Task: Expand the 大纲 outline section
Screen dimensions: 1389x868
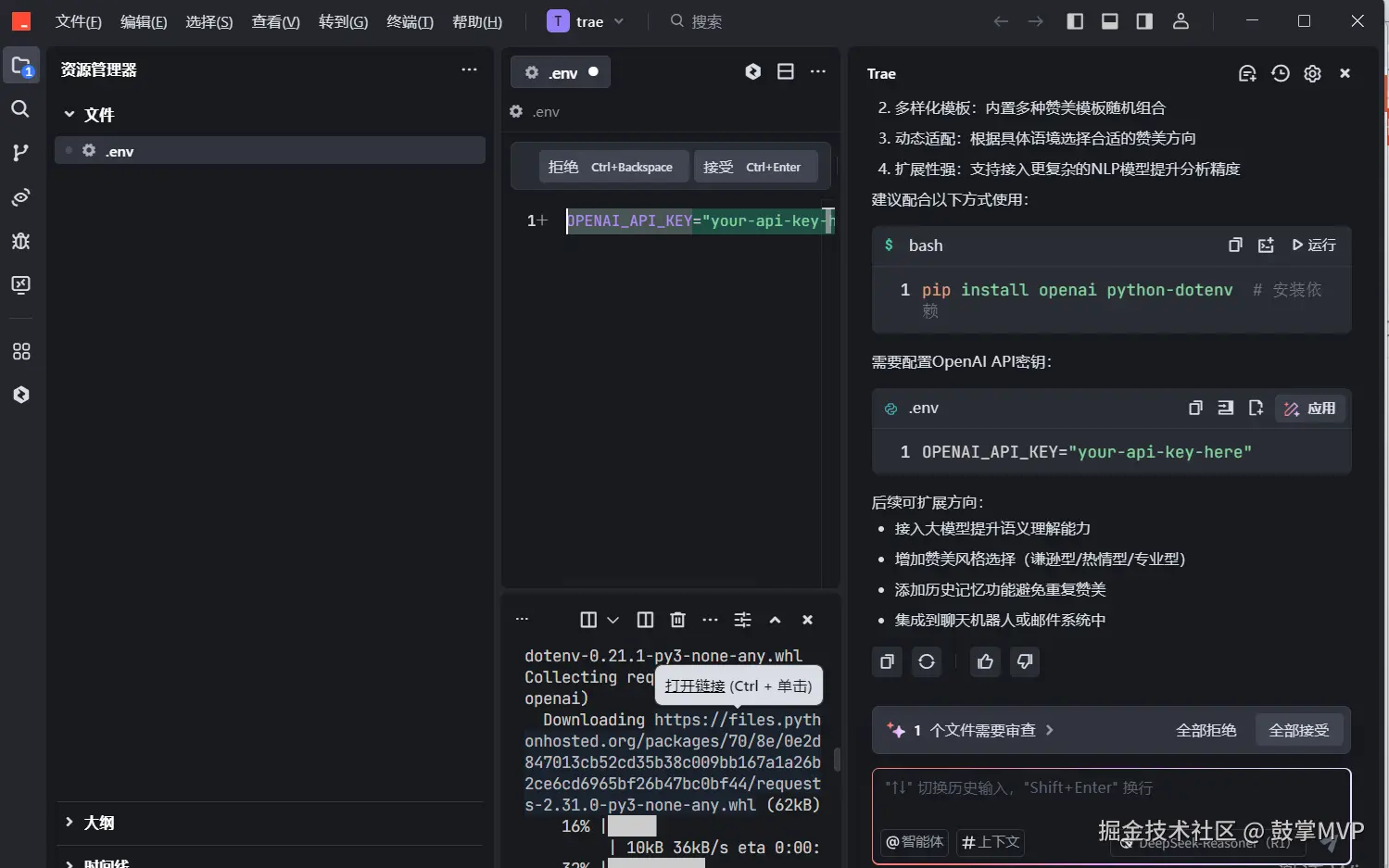Action: [97, 823]
